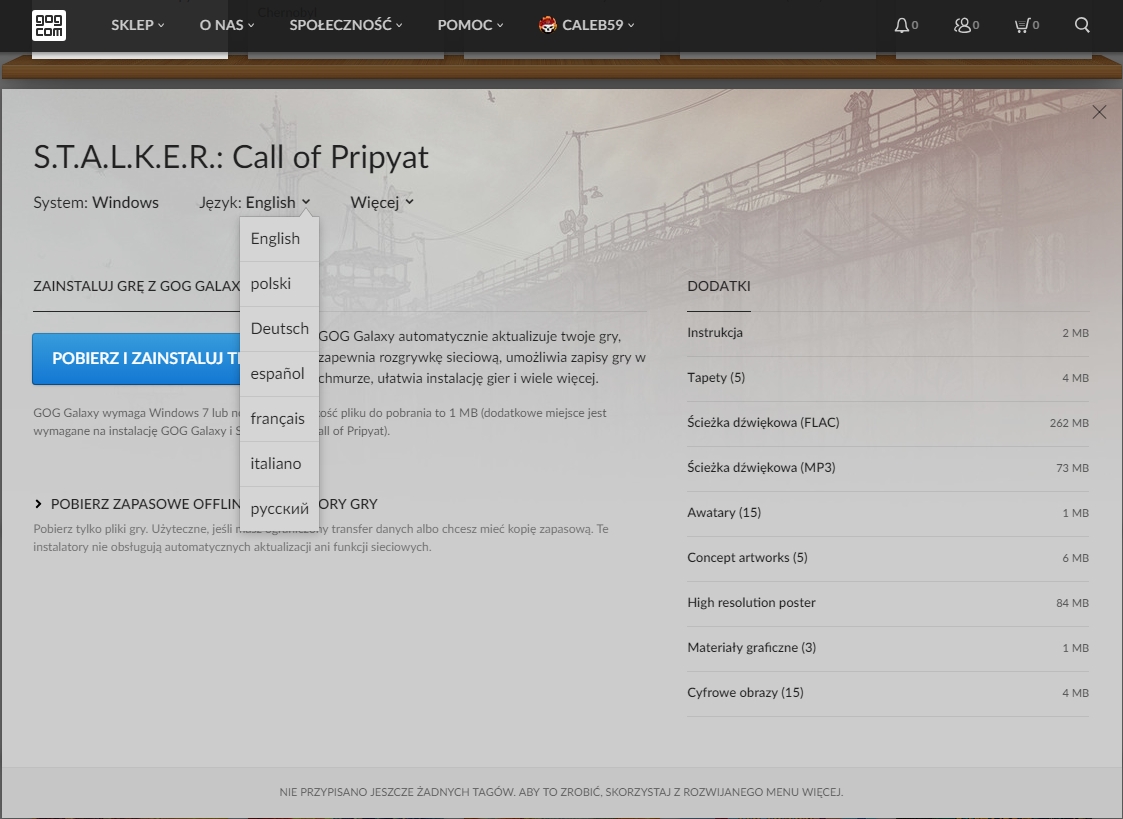This screenshot has height=819, width=1123.
Task: Select polski in language list
Action: [x=279, y=284]
